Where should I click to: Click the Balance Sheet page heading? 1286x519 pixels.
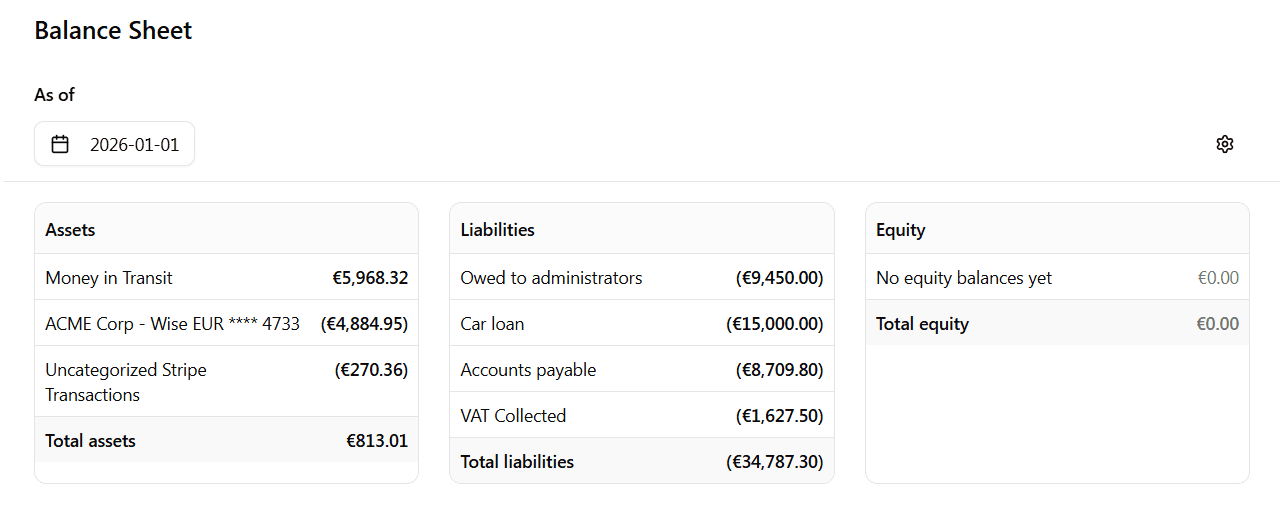click(x=113, y=31)
